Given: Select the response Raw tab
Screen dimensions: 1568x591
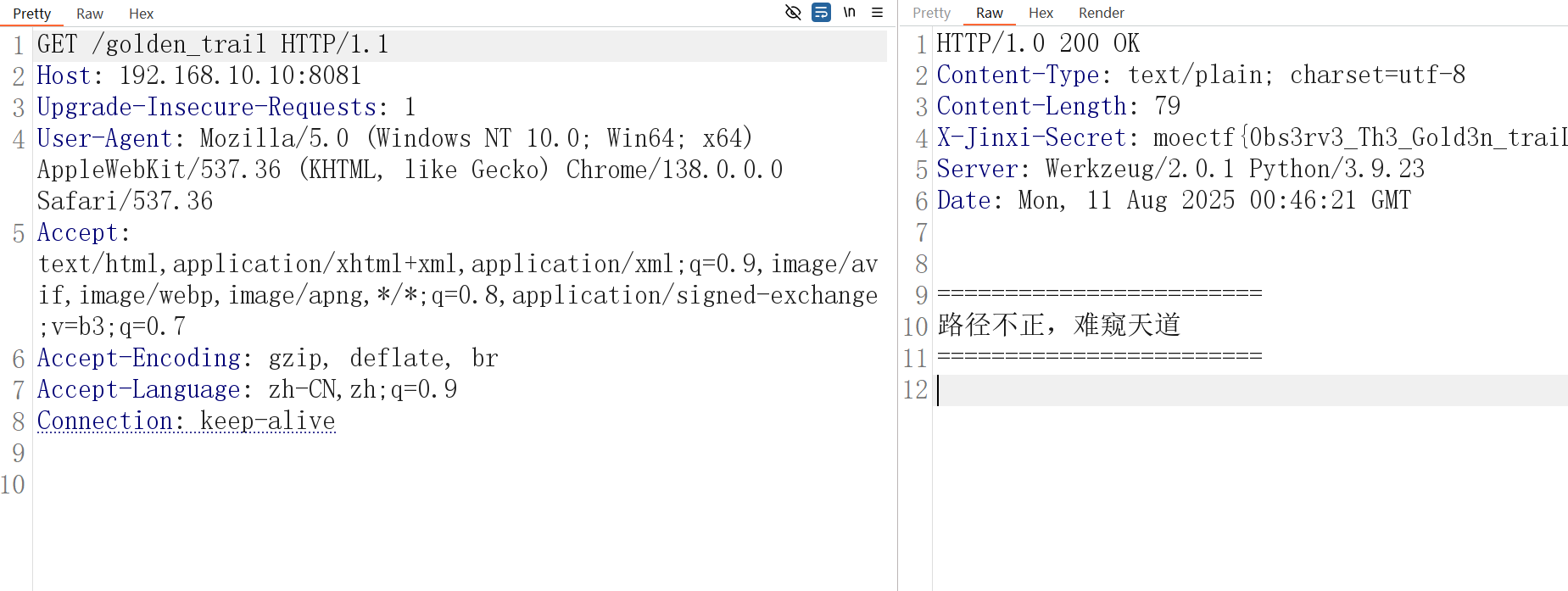Looking at the screenshot, I should 989,13.
